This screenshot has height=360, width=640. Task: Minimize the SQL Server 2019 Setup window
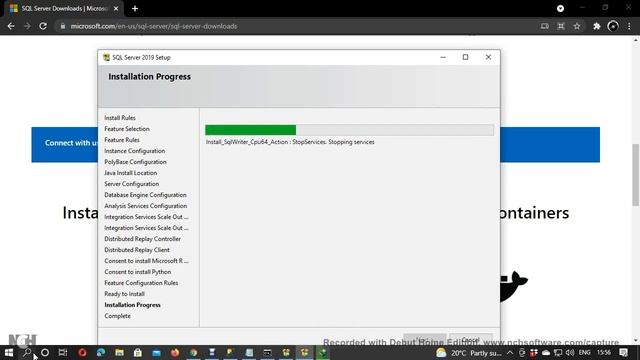[443, 57]
